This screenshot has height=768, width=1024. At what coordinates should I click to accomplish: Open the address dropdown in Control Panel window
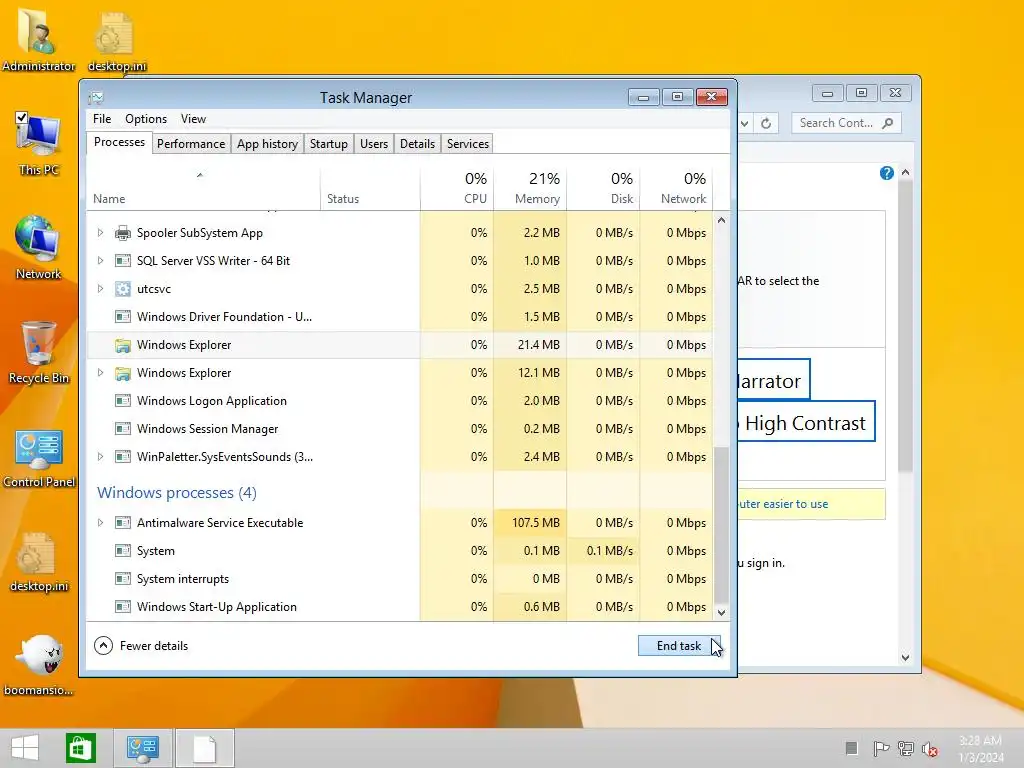[x=744, y=123]
